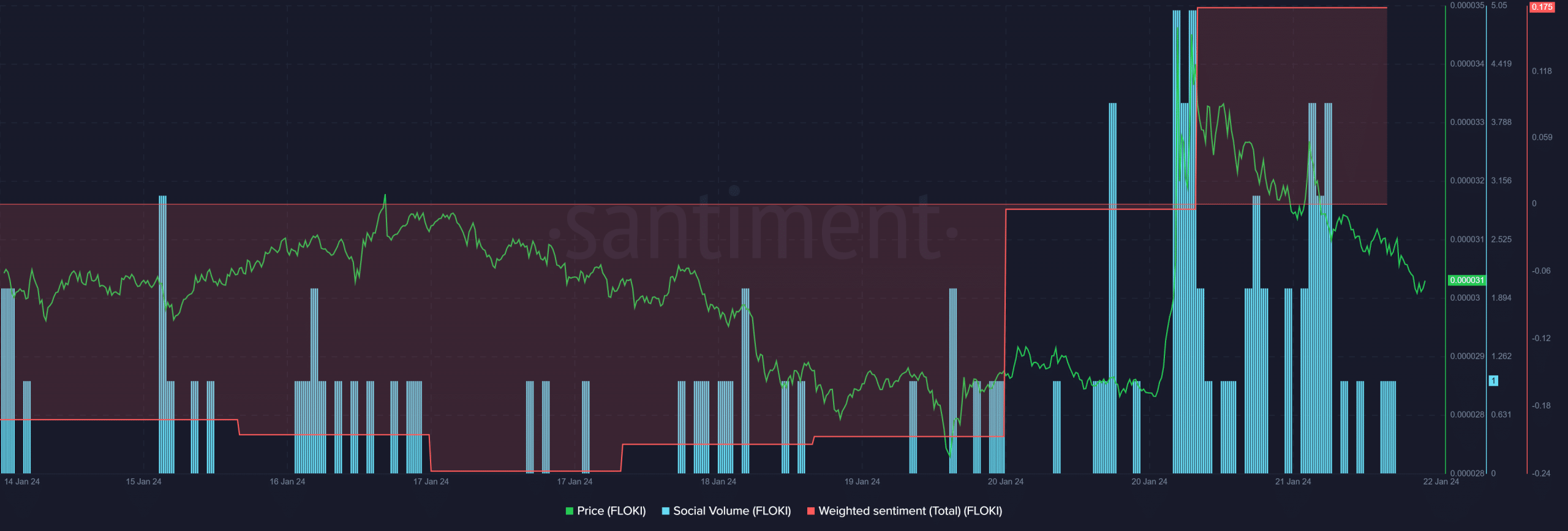Click the 2.525 social volume axis label
This screenshot has width=1568, height=531.
1501,239
